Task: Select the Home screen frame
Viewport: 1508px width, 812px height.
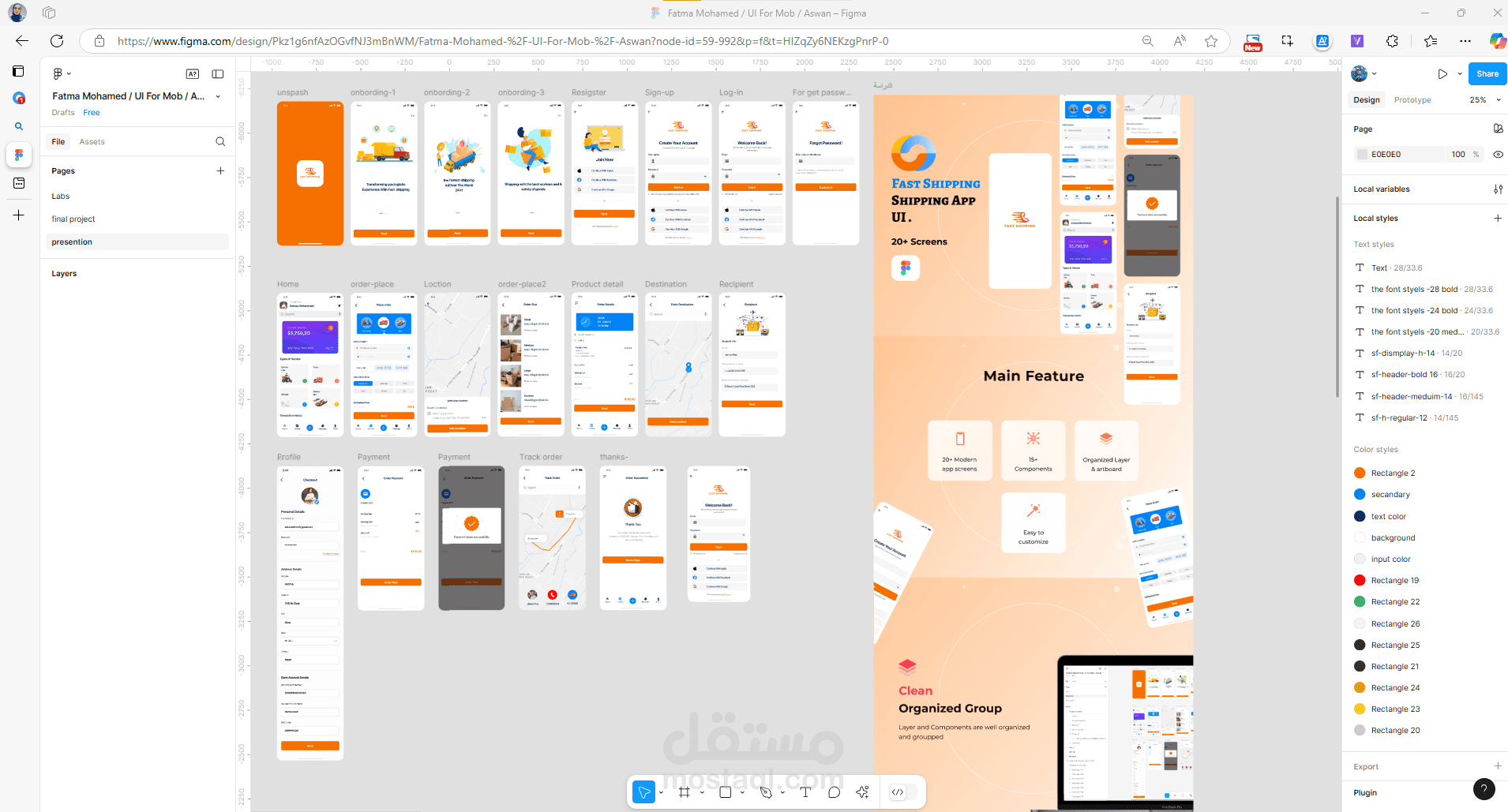Action: (x=310, y=365)
